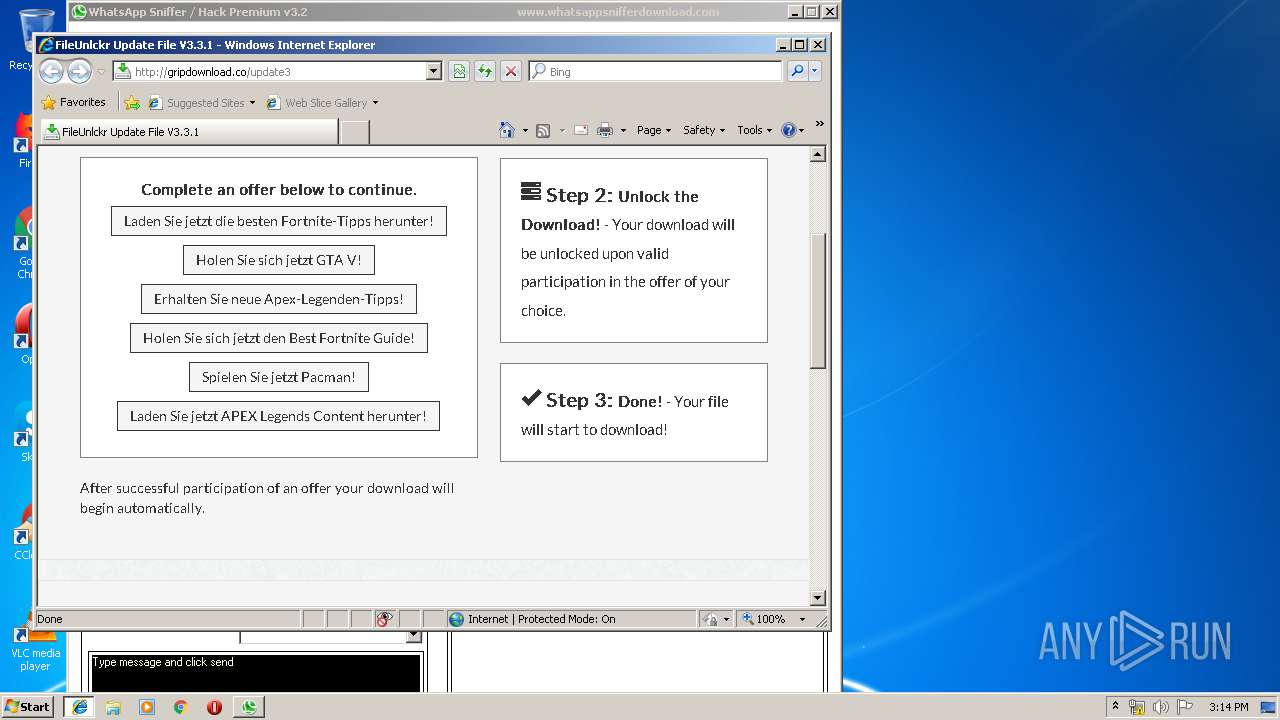The image size is (1280, 720).
Task: Open the search provider dropdown arrow
Action: pyautogui.click(x=815, y=71)
